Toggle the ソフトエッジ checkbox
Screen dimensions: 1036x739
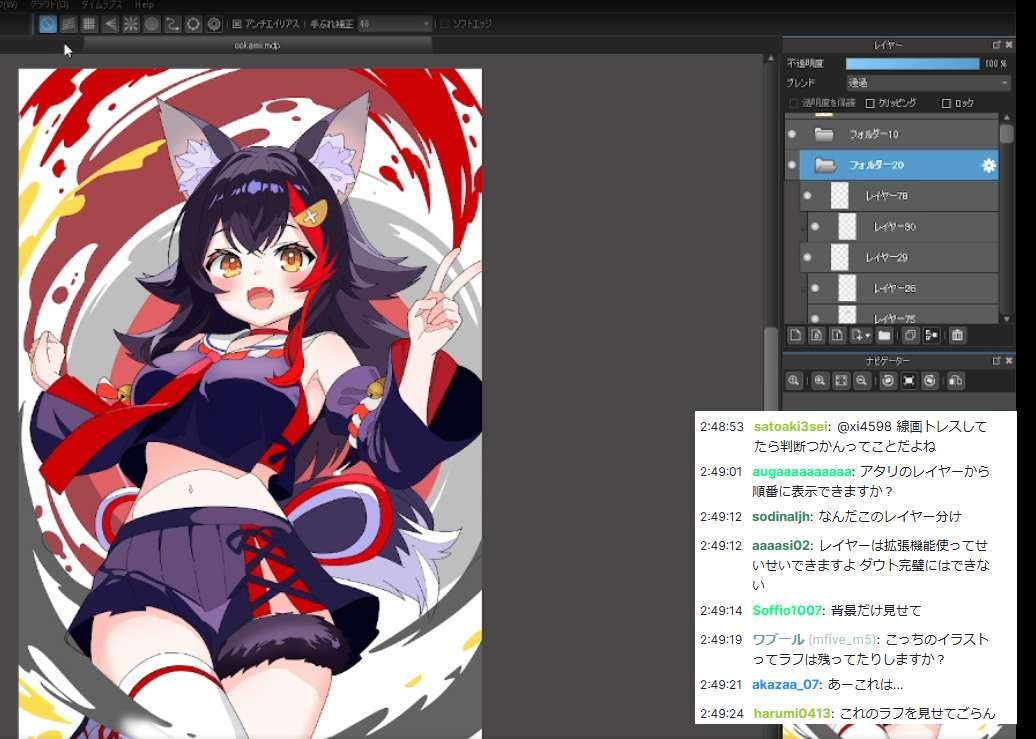(445, 24)
